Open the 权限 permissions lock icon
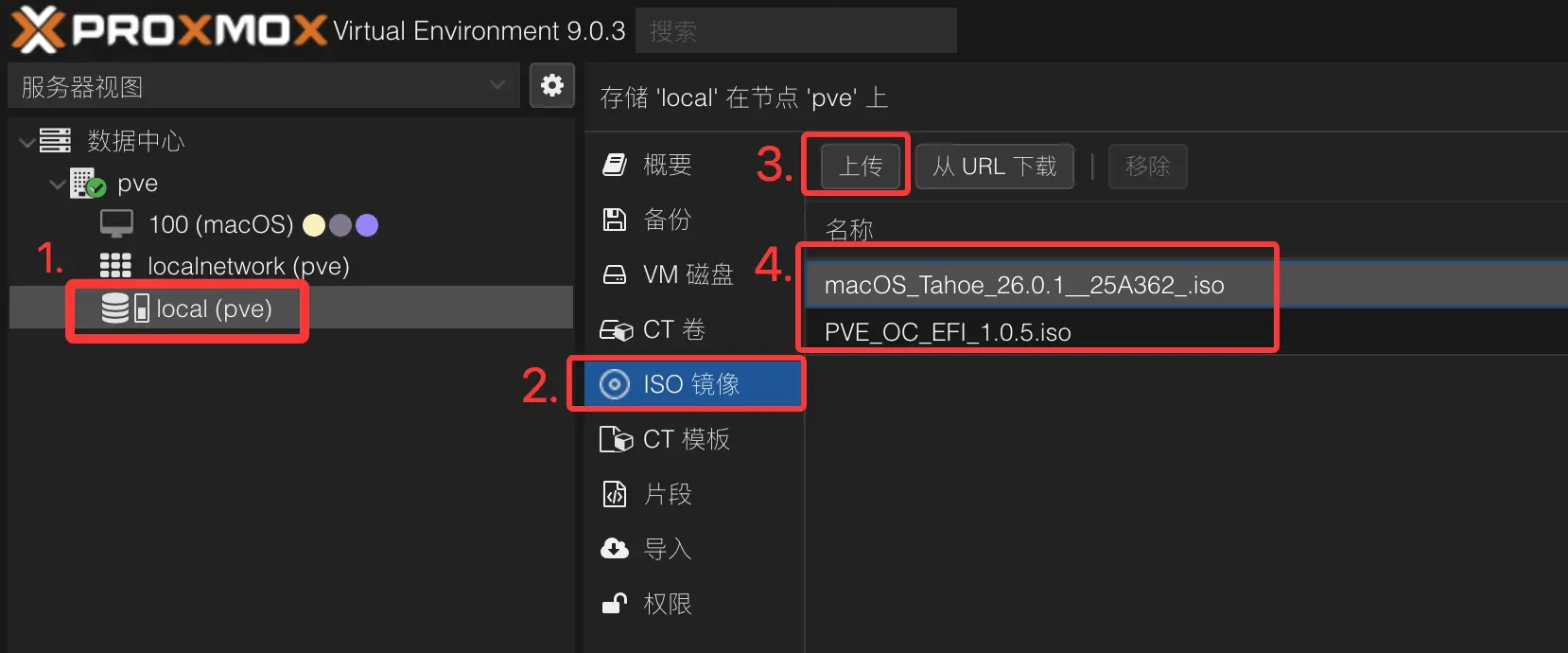 click(x=615, y=603)
